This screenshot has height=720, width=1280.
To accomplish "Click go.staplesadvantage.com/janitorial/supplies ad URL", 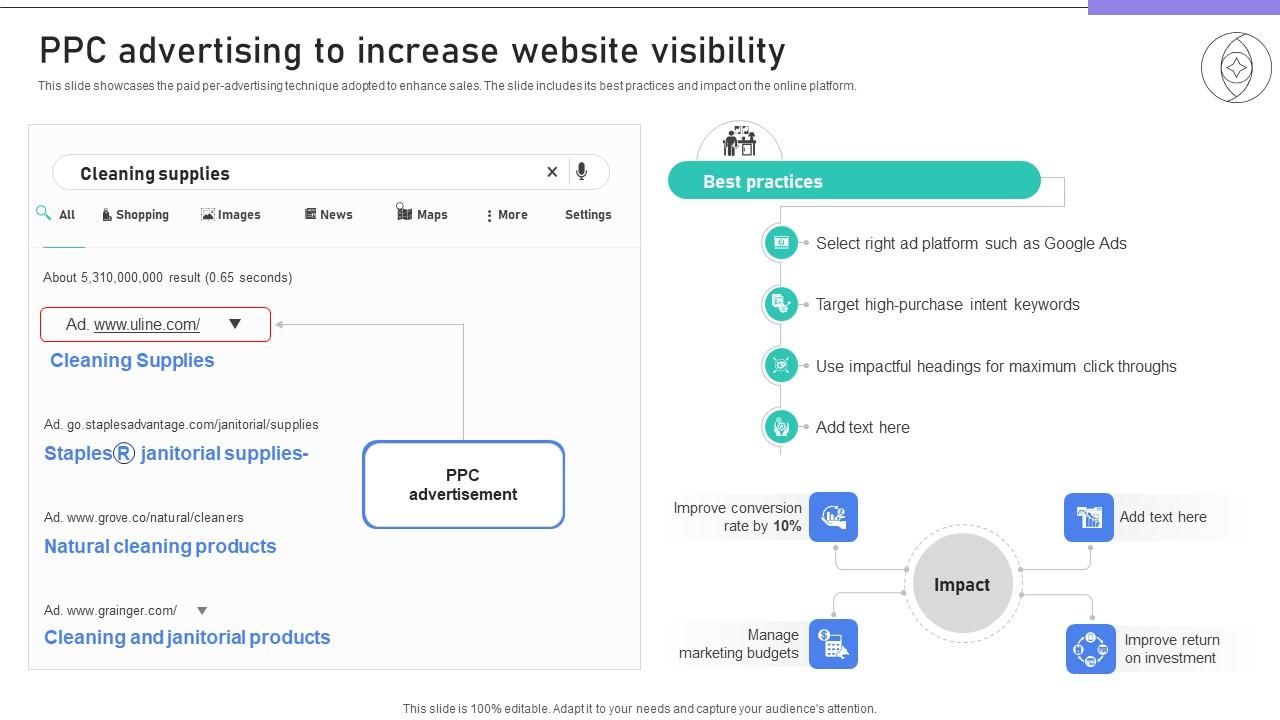I will (193, 425).
